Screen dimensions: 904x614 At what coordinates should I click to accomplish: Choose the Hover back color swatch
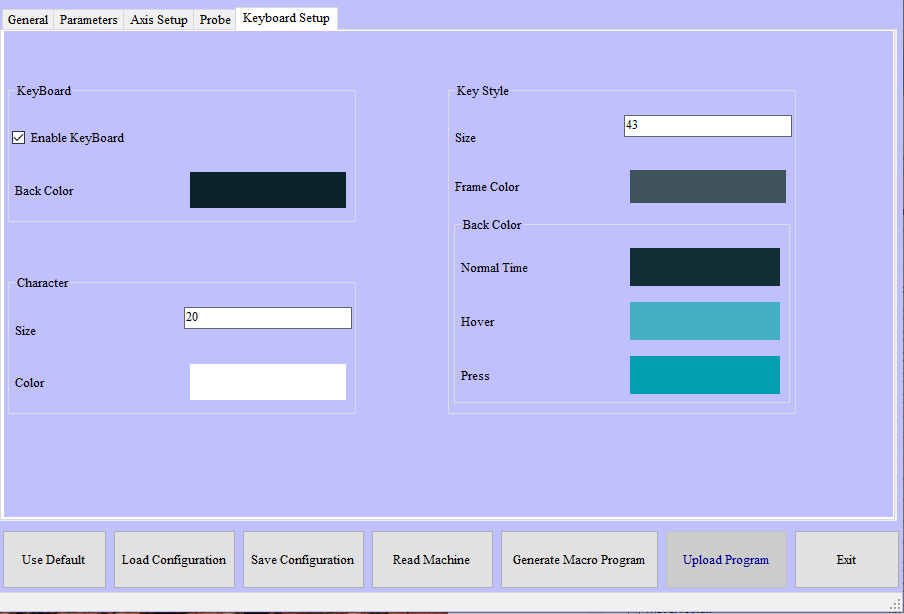point(704,321)
